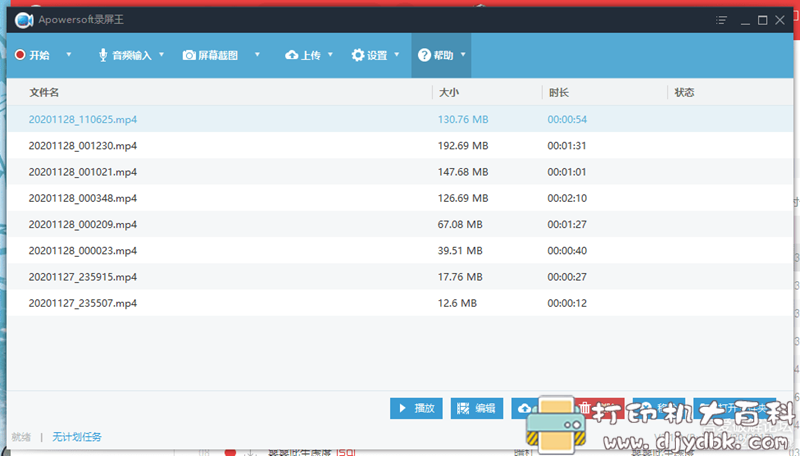The image size is (800, 456).
Task: Click the 192.69 MB size cell
Action: (463, 146)
